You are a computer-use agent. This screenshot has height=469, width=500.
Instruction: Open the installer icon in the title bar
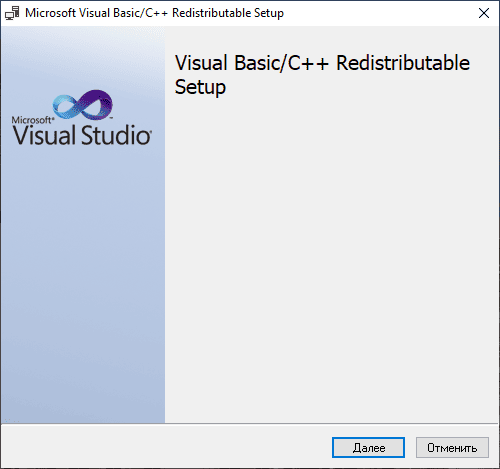click(12, 13)
